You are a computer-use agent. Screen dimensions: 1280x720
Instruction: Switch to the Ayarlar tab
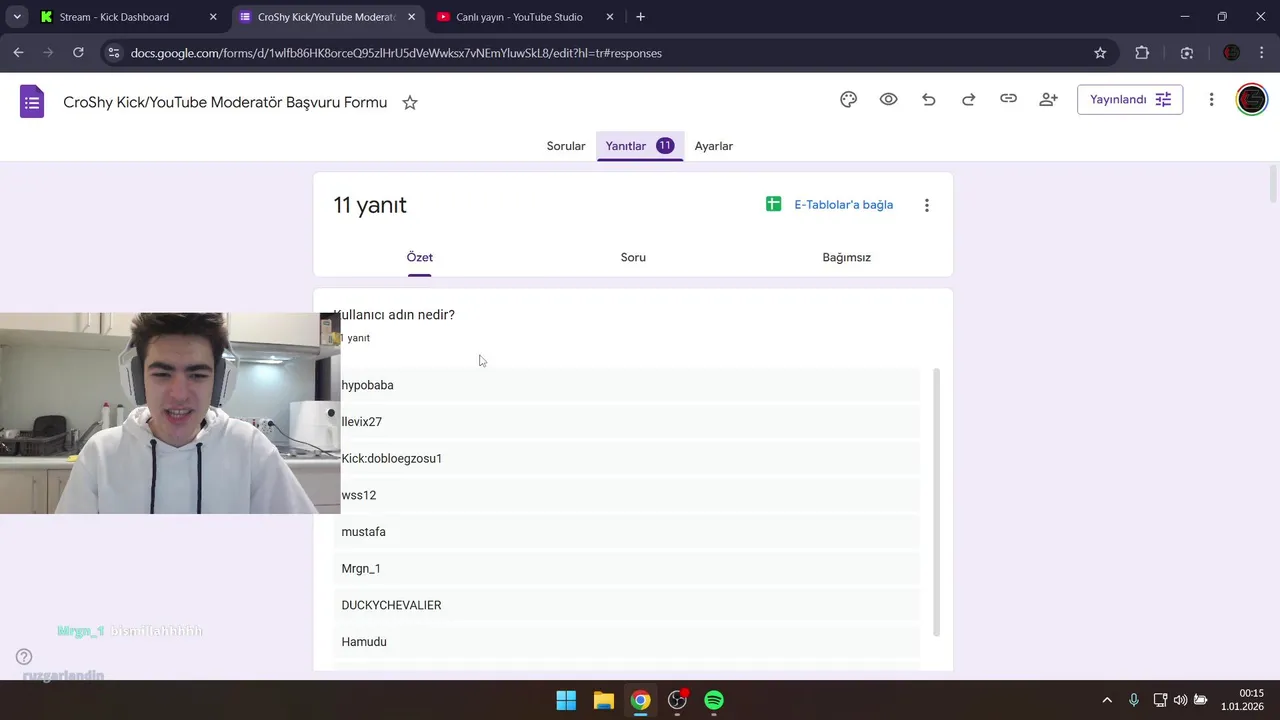tap(714, 146)
